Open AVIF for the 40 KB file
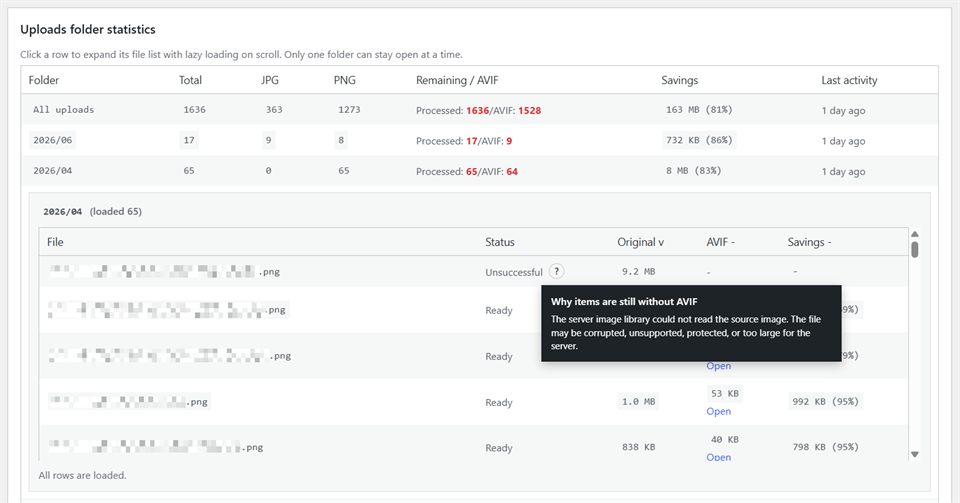The image size is (960, 503). (718, 457)
